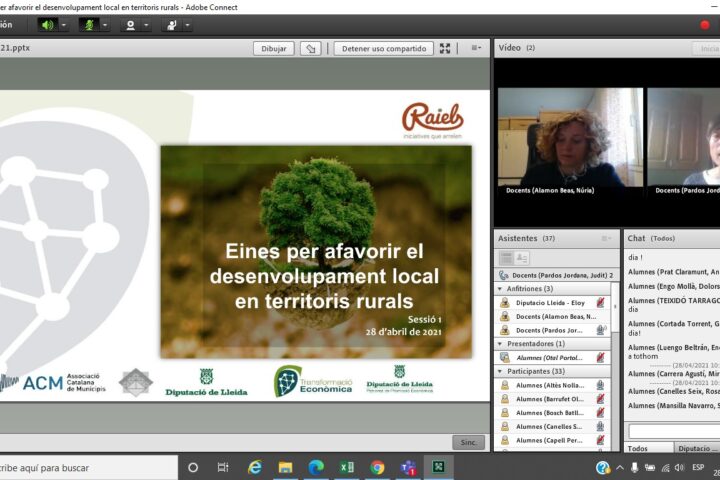
Task: Open Microsoft Teams from the taskbar
Action: (x=408, y=468)
